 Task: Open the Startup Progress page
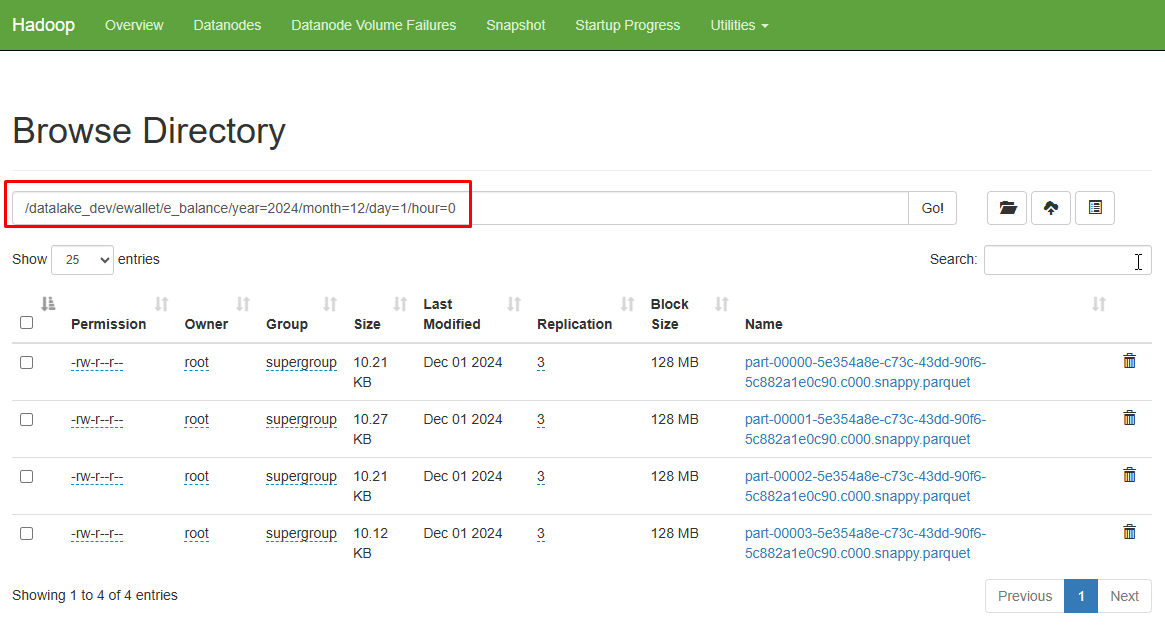click(628, 25)
